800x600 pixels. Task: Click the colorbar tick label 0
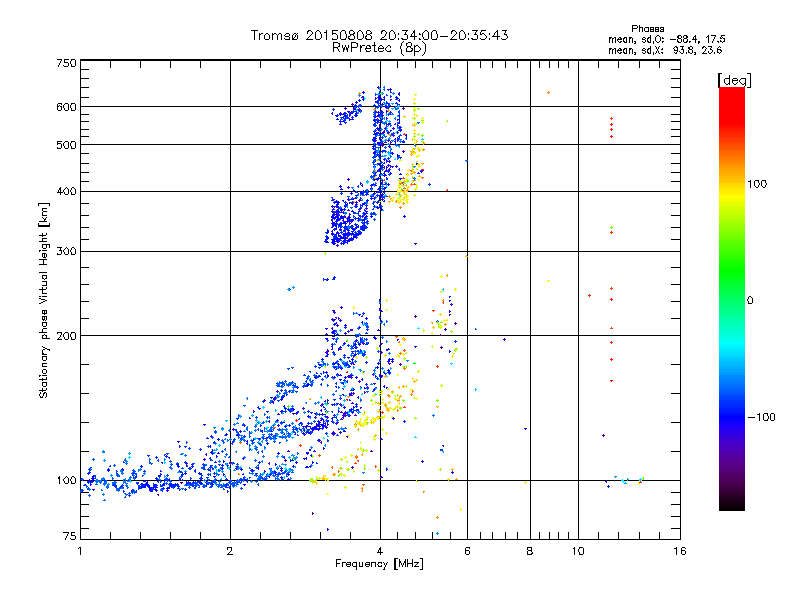click(750, 301)
